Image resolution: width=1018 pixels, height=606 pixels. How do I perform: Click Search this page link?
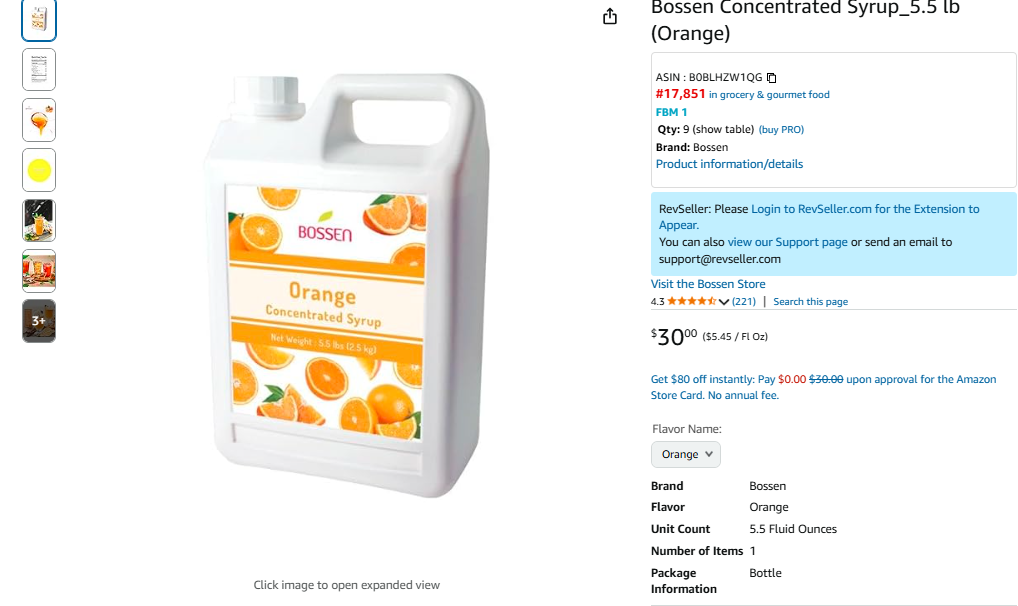coord(810,302)
